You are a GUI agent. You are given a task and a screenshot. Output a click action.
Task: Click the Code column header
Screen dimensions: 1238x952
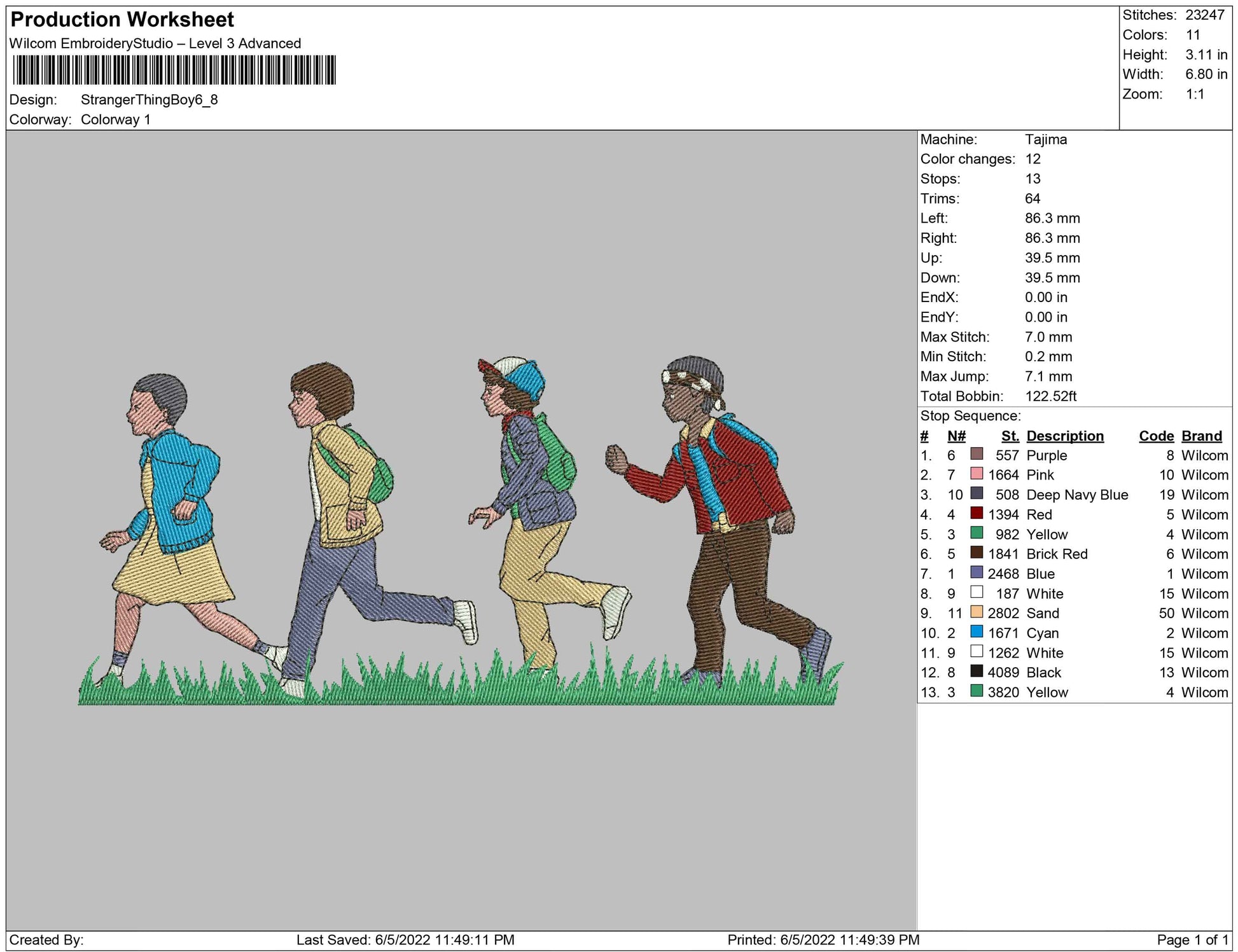click(x=1156, y=436)
